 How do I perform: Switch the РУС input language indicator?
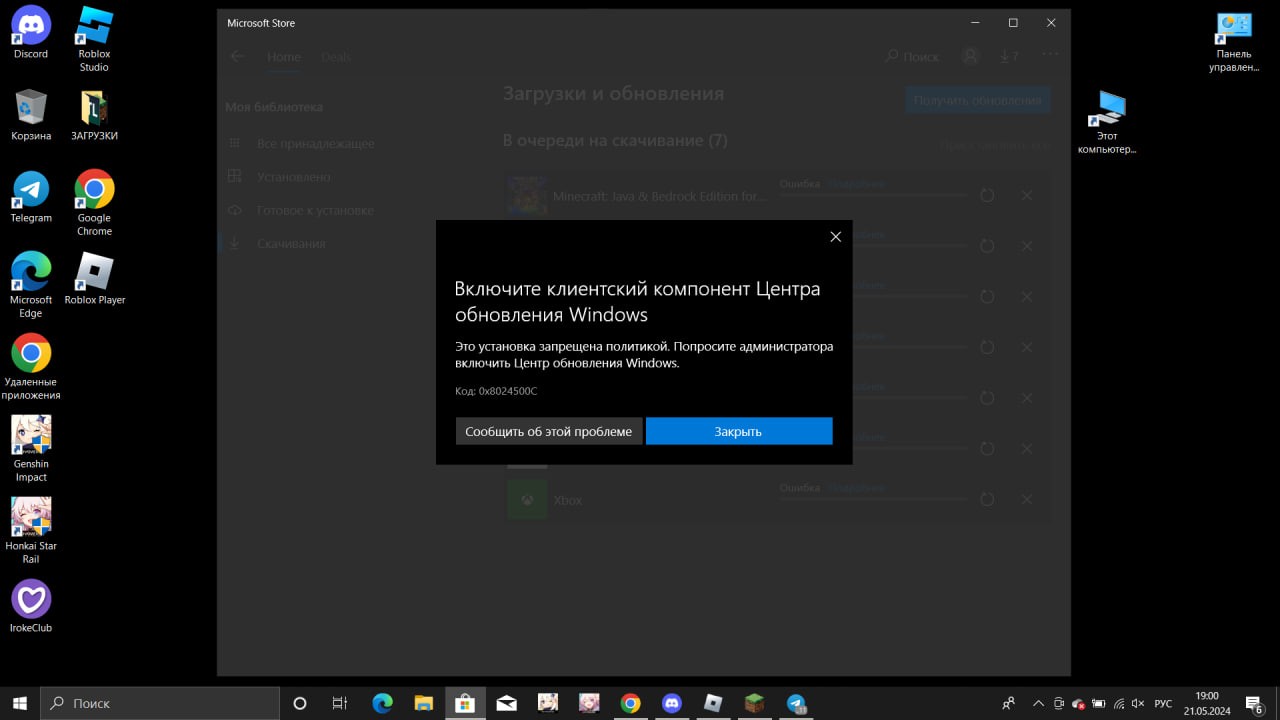point(1163,703)
